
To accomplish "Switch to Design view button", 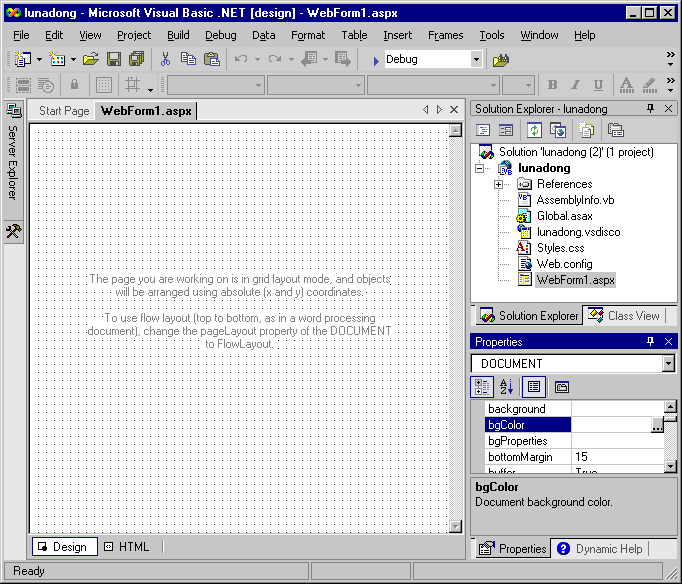I will click(64, 547).
